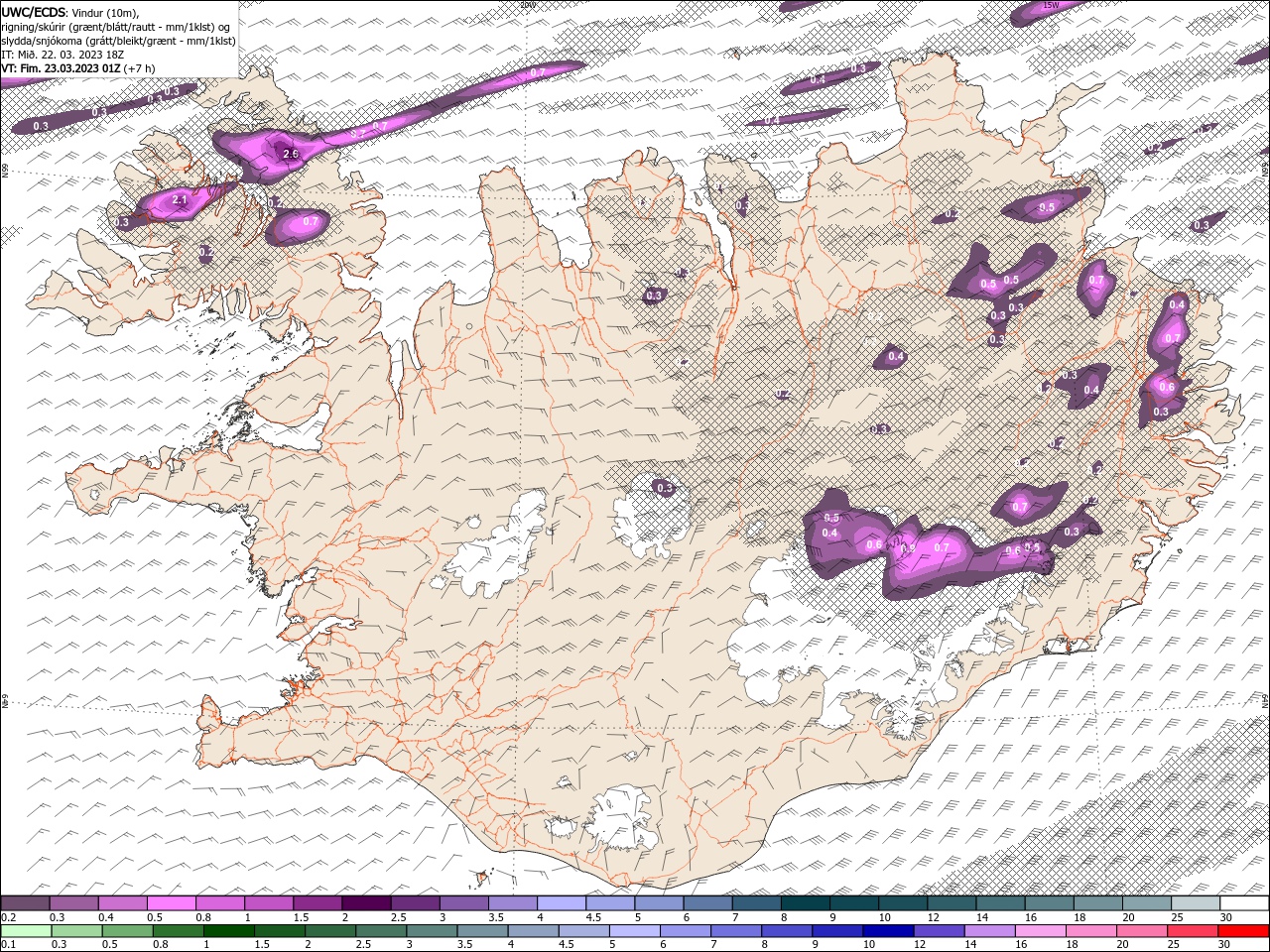The width and height of the screenshot is (1270, 952).
Task: Click the 0.9 precipitation value label
Action: [x=907, y=548]
